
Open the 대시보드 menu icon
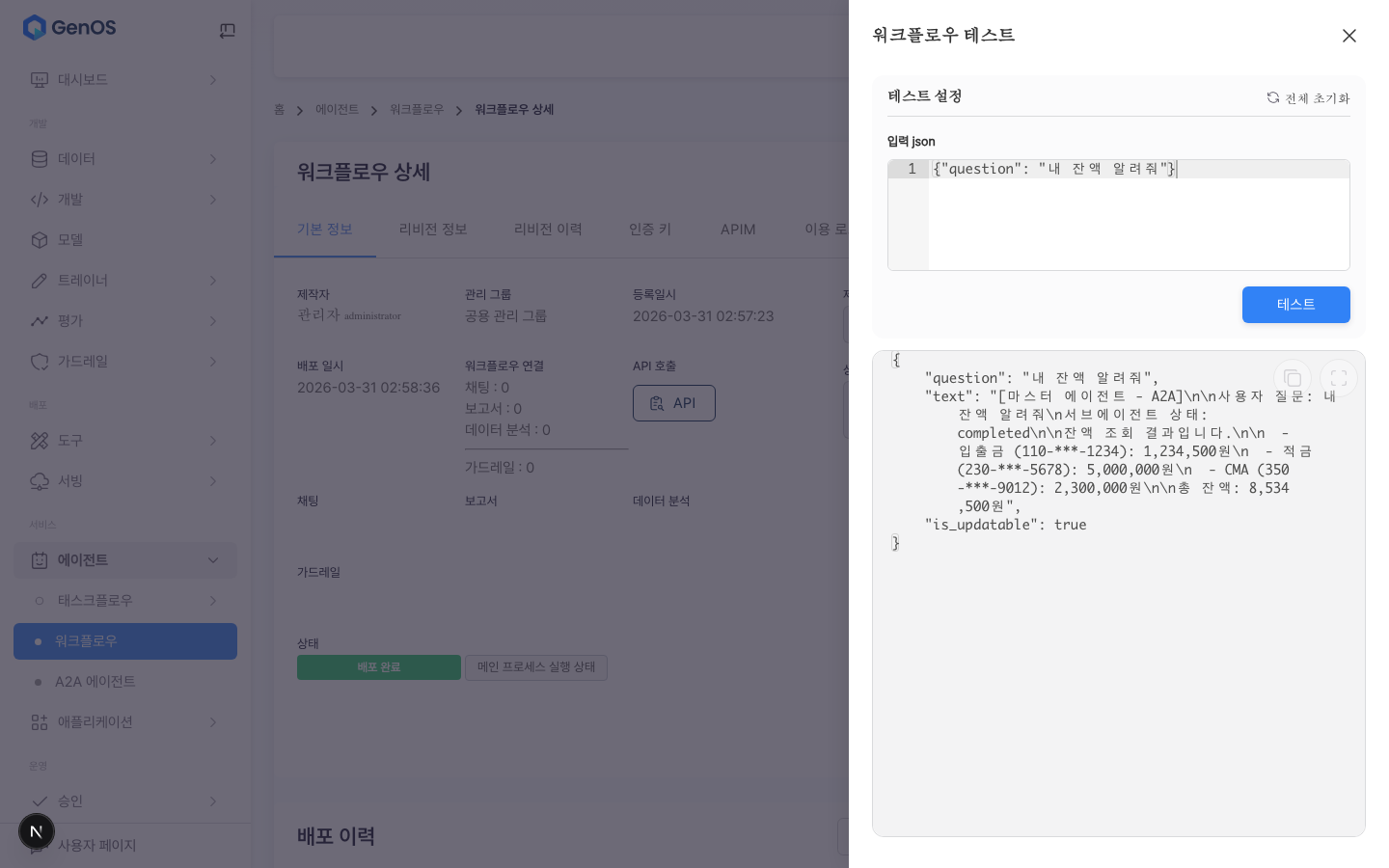pos(40,80)
